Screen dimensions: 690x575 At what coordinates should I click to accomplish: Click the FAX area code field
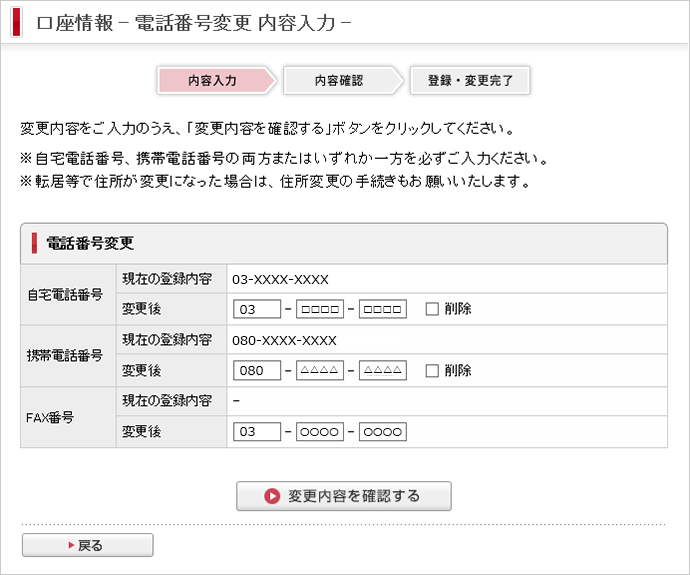point(257,432)
